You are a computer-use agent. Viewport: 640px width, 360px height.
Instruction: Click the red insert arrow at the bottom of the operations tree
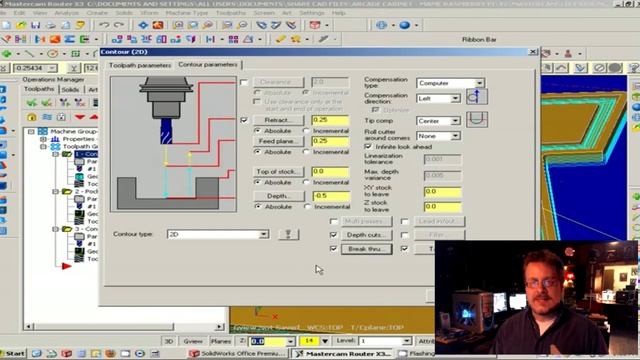click(x=67, y=266)
